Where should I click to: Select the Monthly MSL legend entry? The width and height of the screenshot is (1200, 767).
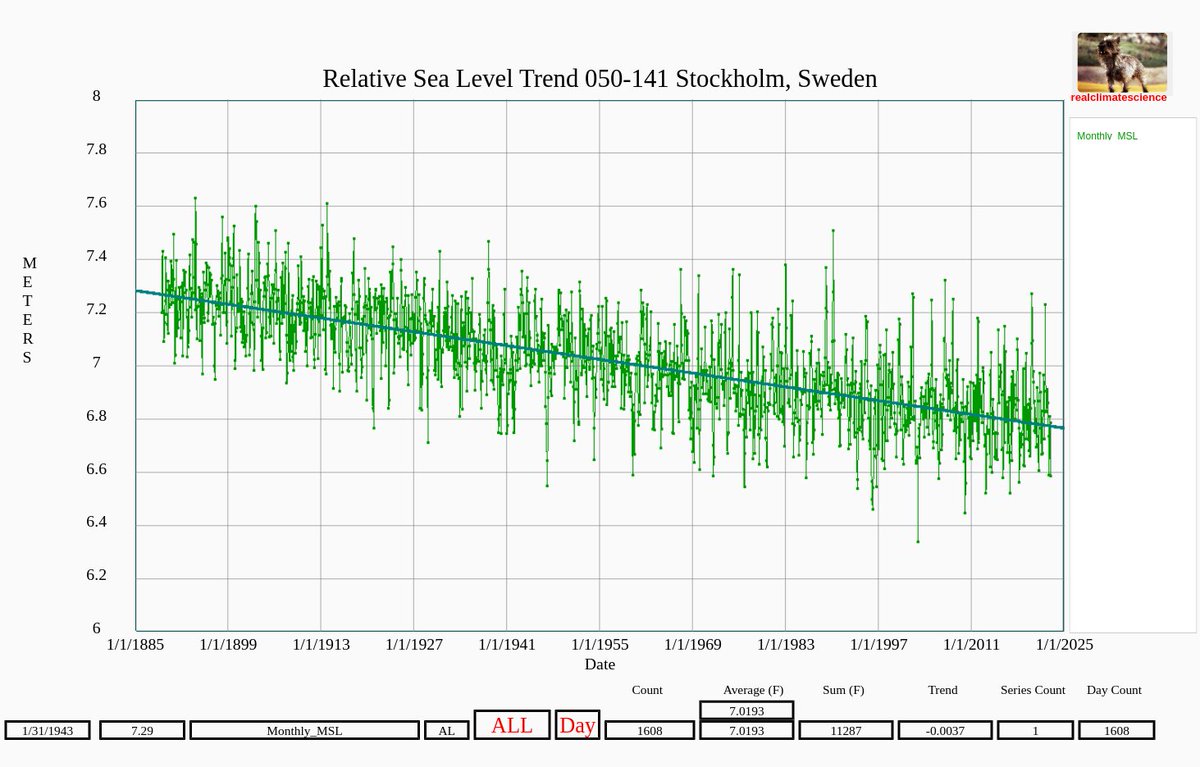coord(1106,135)
